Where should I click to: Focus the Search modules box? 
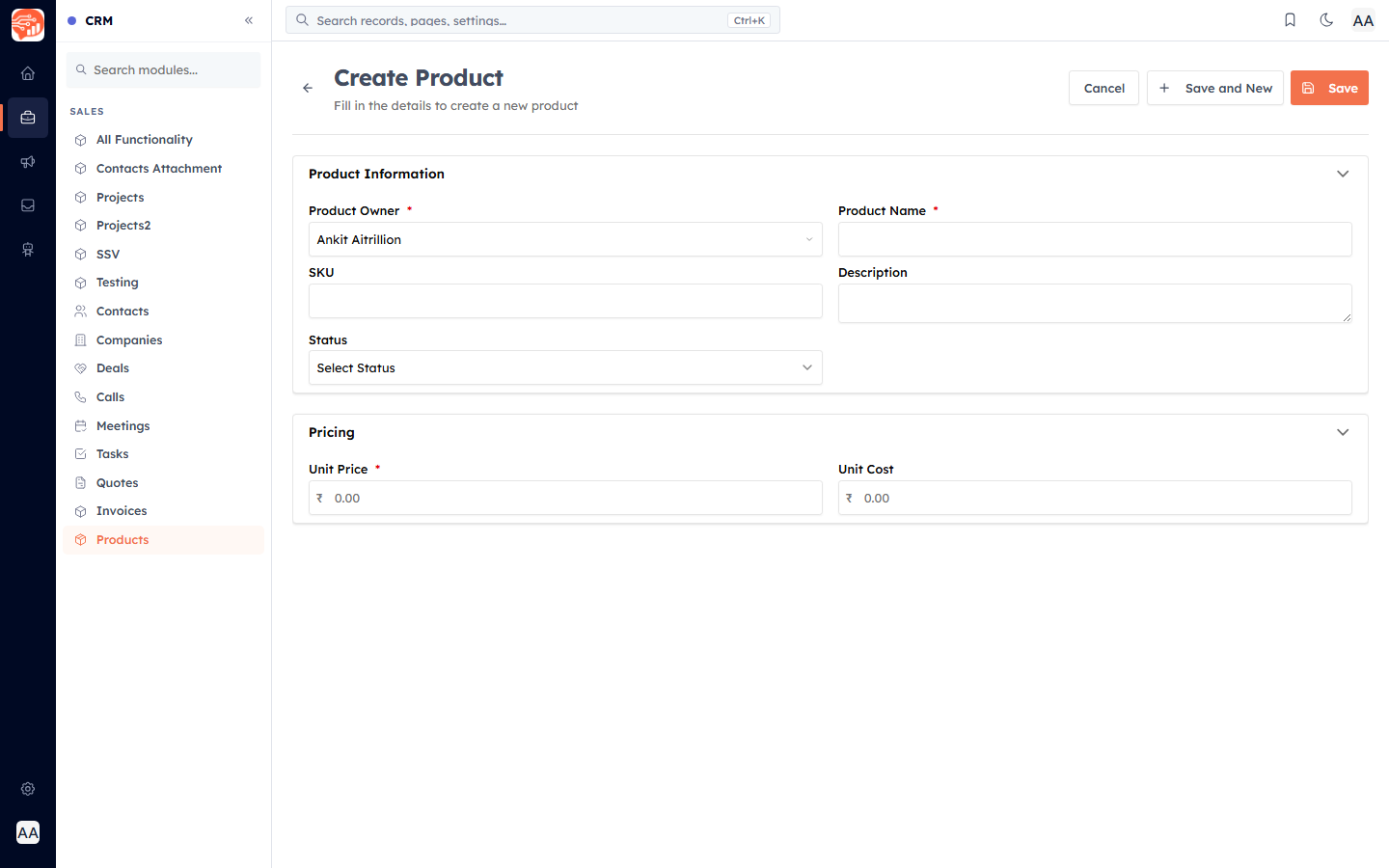tap(163, 69)
